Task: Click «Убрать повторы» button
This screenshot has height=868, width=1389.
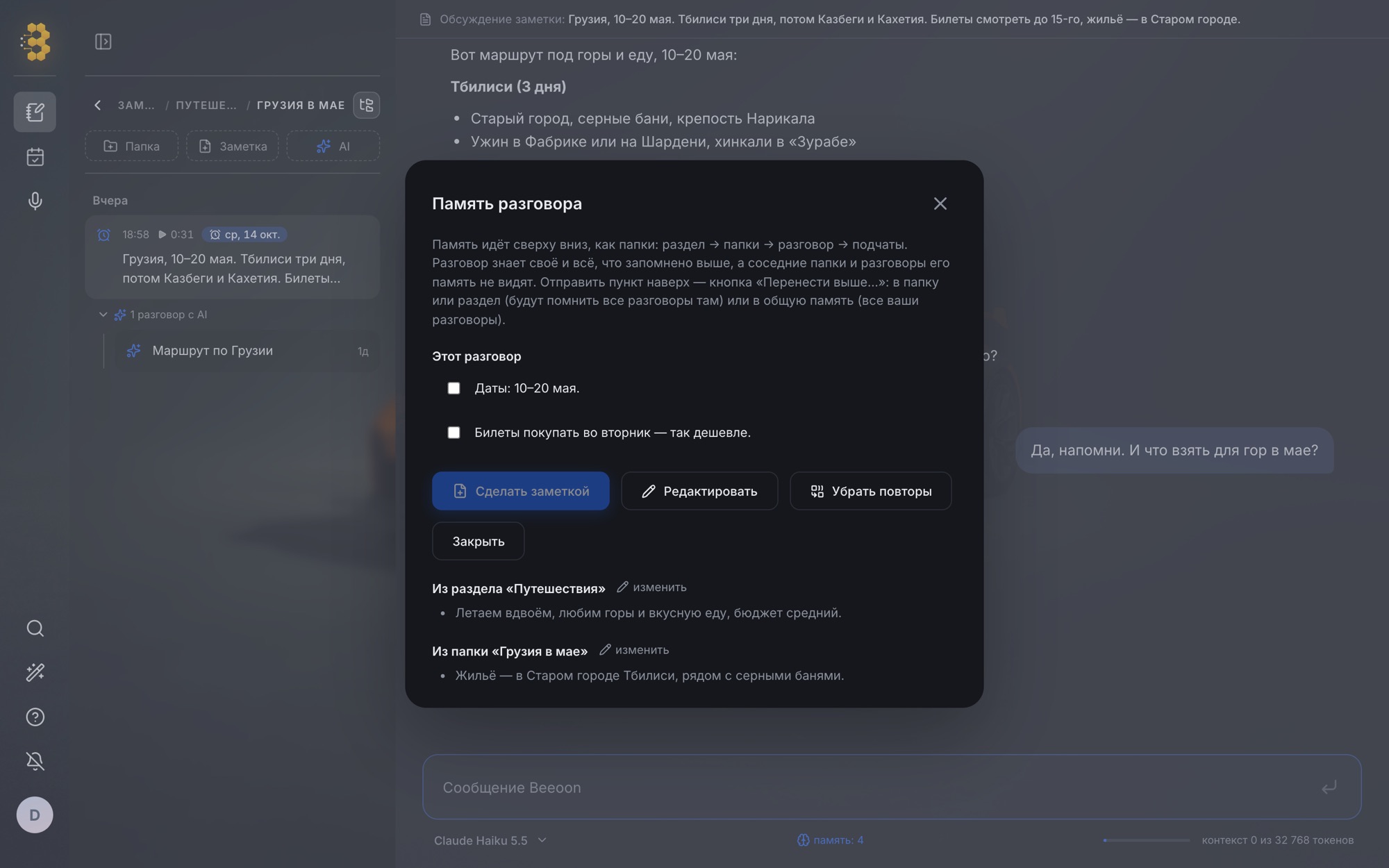Action: 870,491
